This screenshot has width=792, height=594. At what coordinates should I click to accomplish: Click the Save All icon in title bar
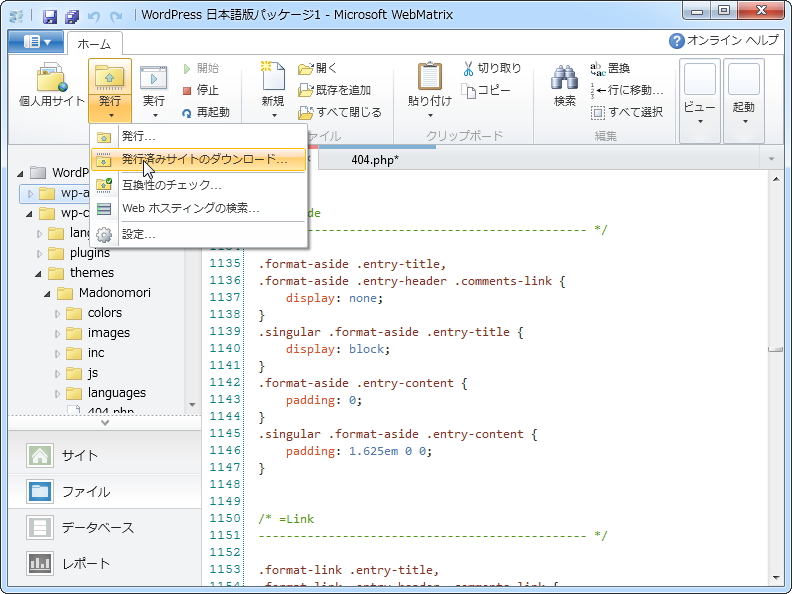click(x=72, y=16)
